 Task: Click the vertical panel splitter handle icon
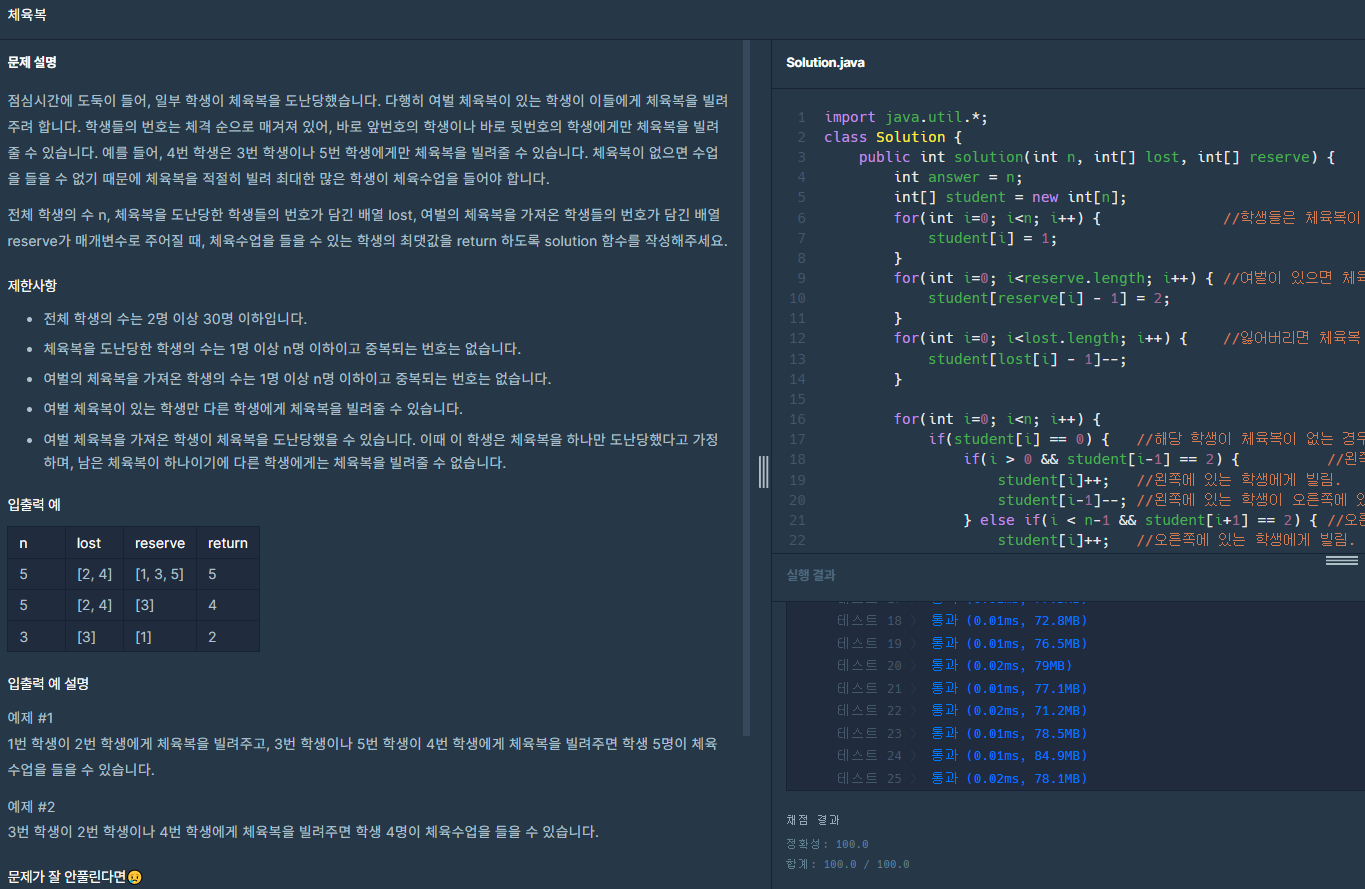764,471
